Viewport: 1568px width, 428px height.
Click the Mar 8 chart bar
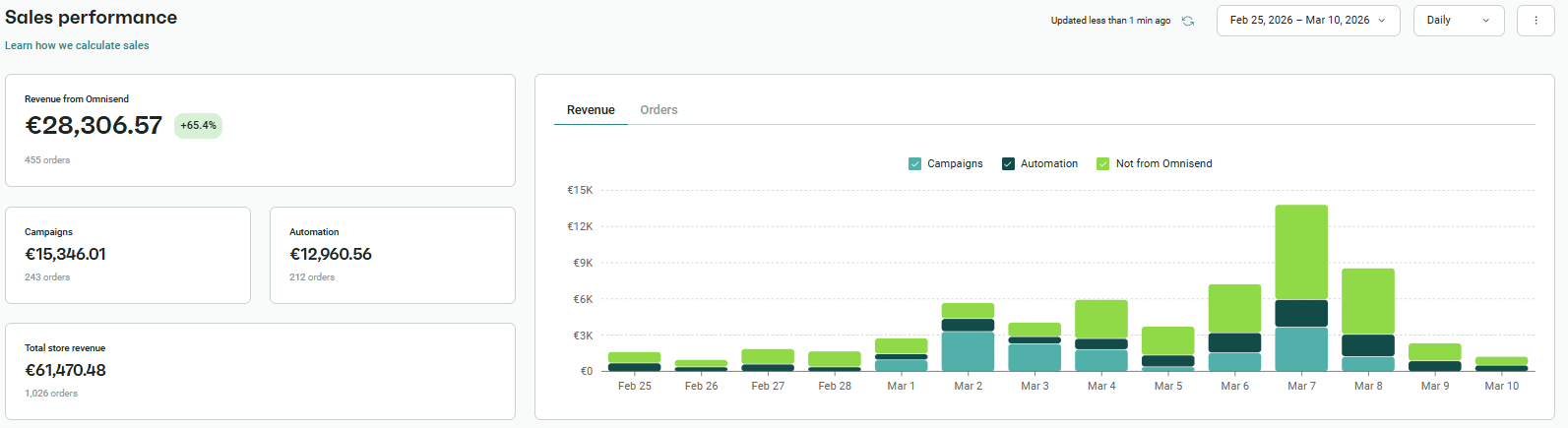(x=1368, y=320)
